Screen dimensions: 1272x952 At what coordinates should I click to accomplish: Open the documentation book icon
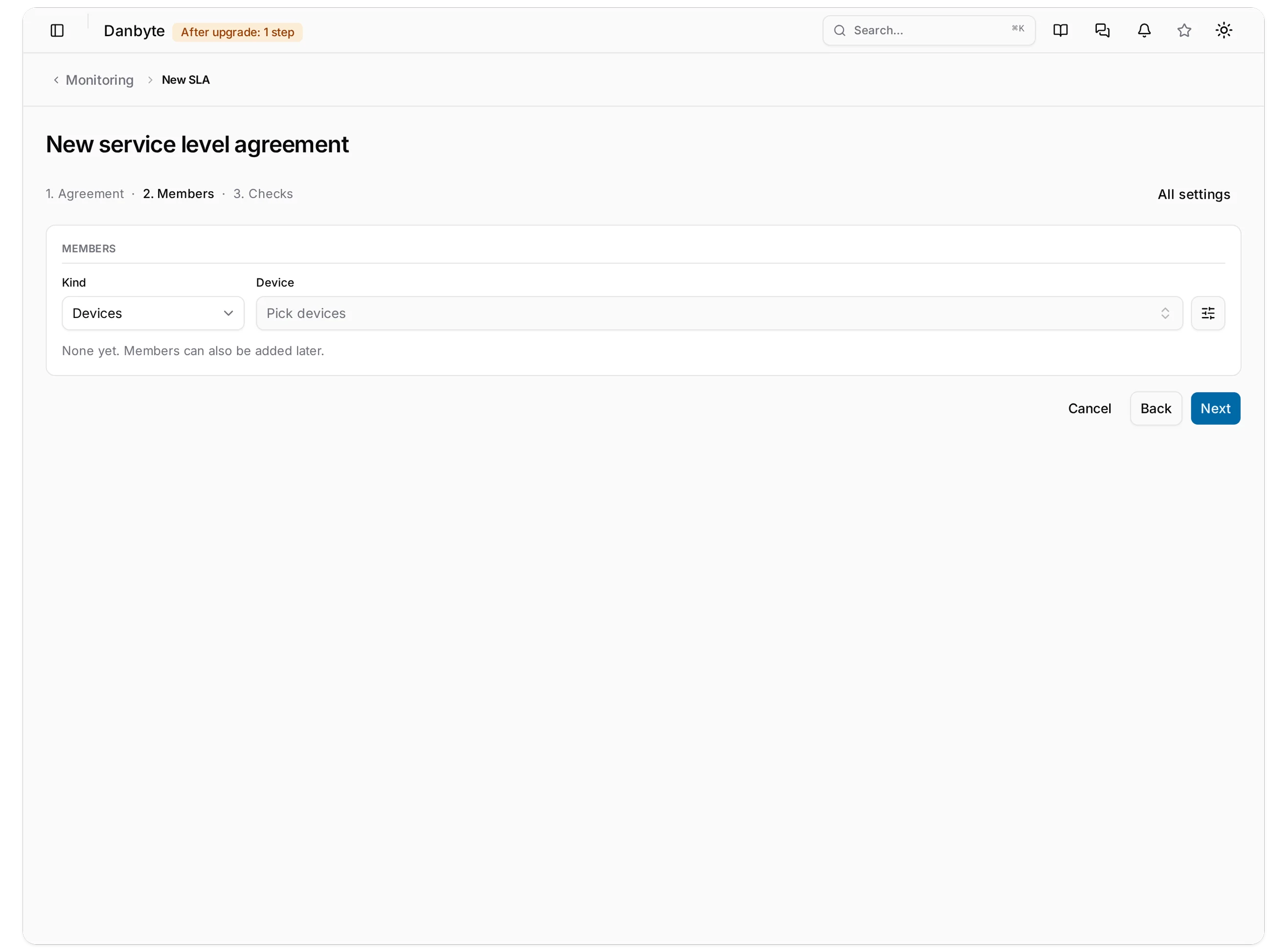click(1060, 30)
